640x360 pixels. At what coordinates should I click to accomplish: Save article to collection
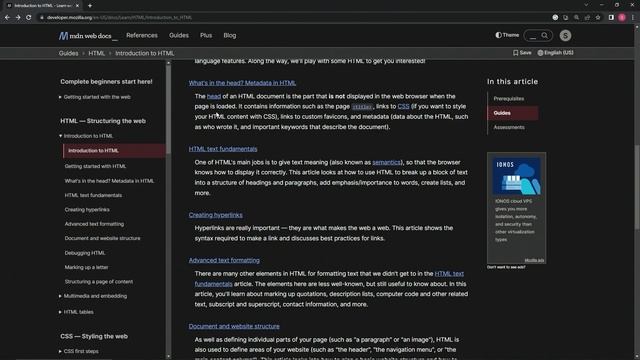(522, 53)
